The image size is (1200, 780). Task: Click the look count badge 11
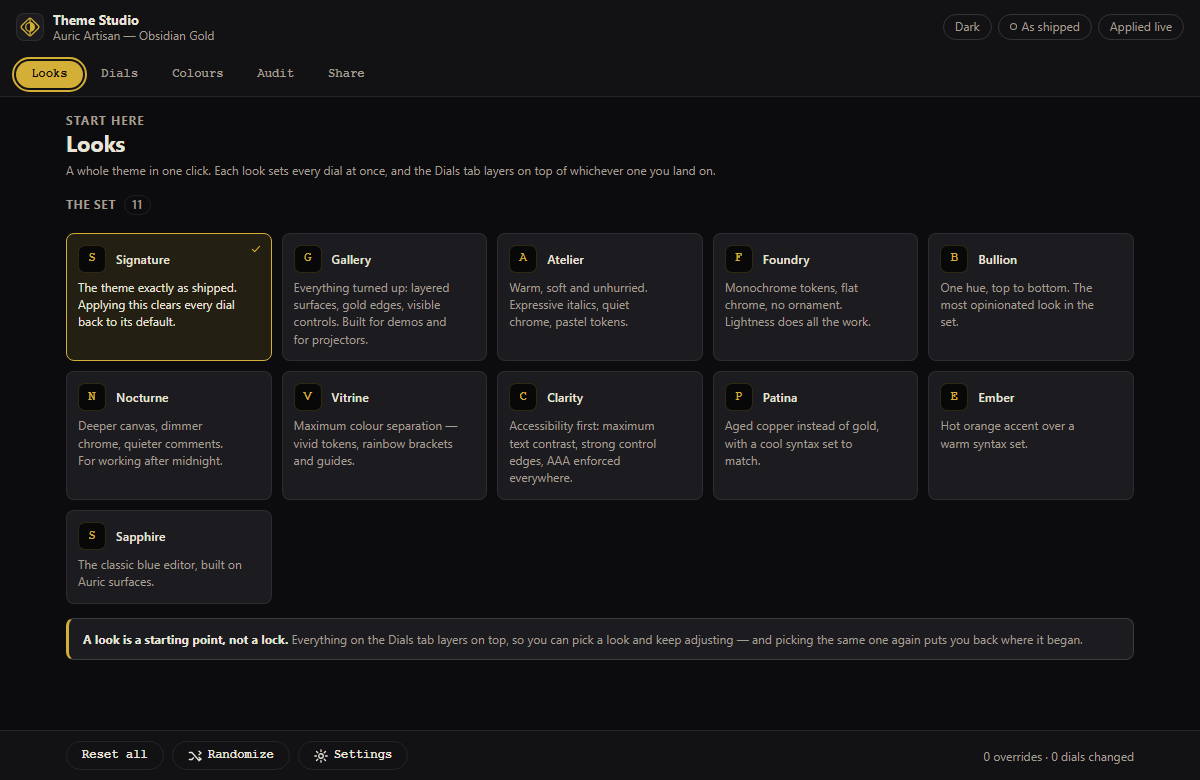pos(138,205)
